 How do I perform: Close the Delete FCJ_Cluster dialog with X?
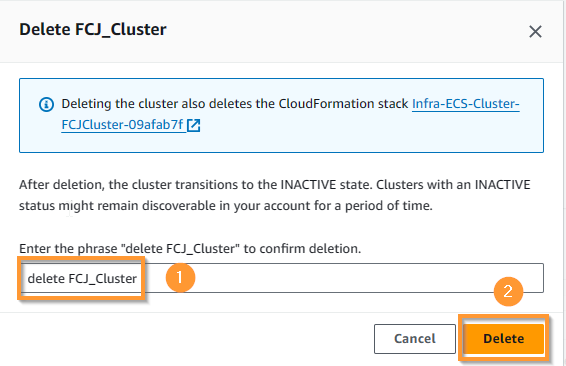535,31
